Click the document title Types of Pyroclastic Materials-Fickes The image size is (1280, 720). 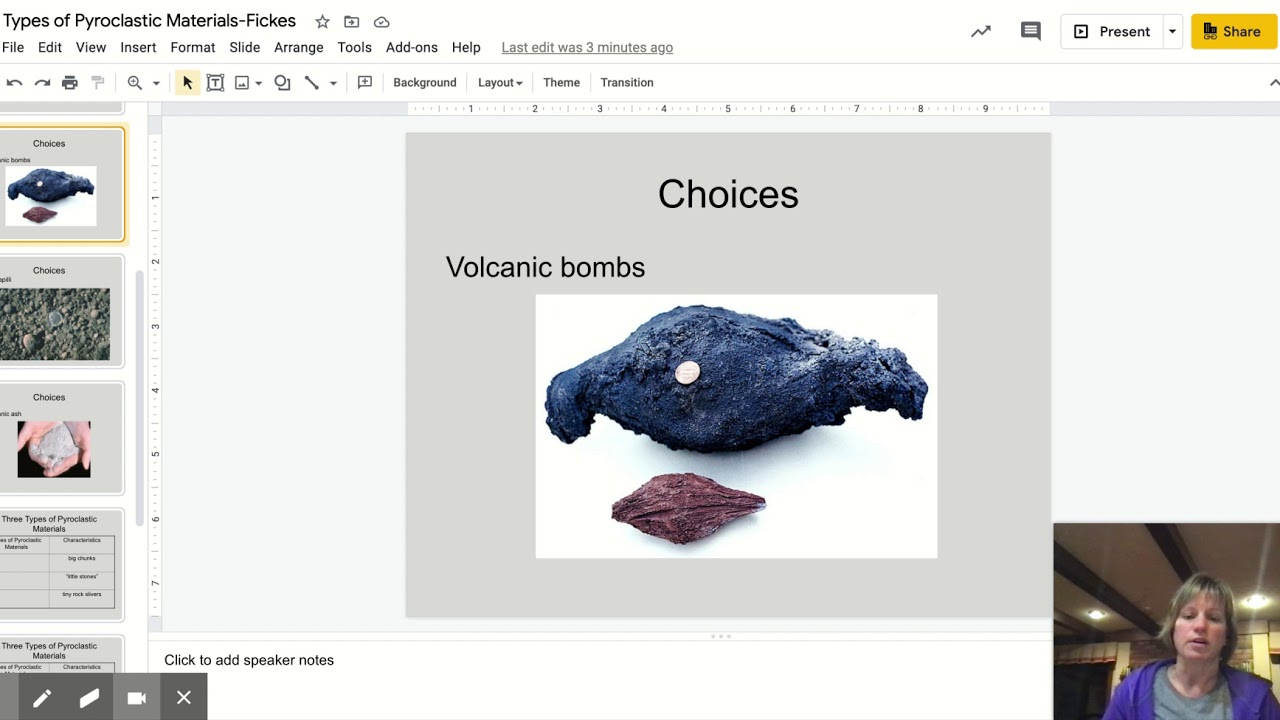[x=149, y=21]
